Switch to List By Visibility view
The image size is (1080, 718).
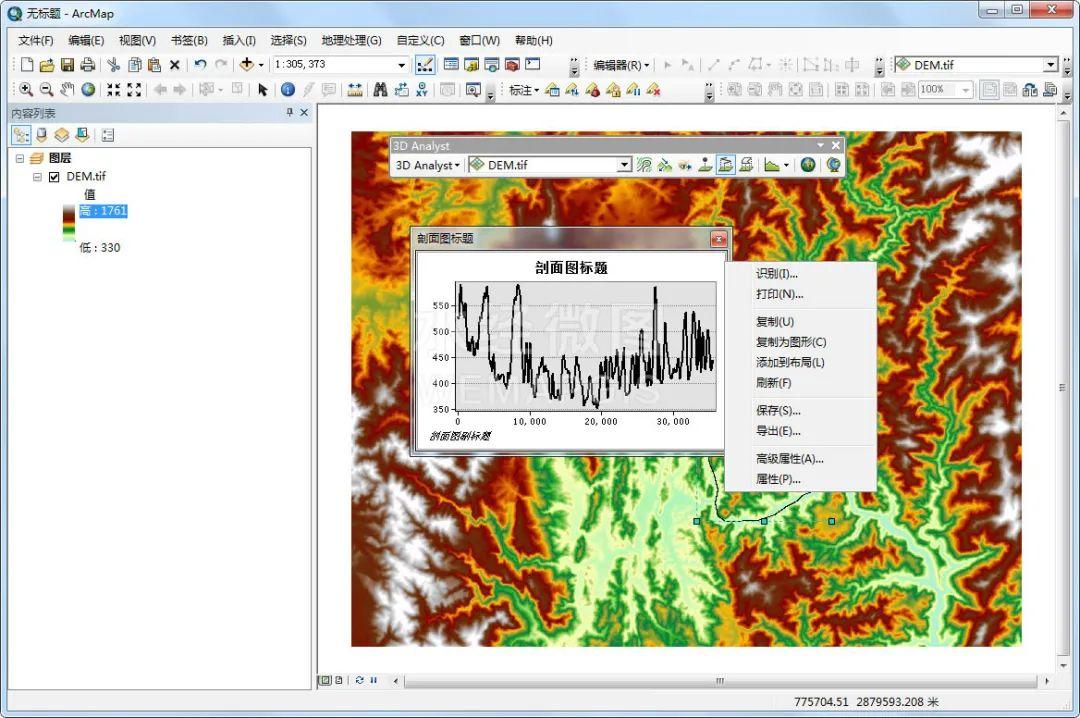click(62, 135)
